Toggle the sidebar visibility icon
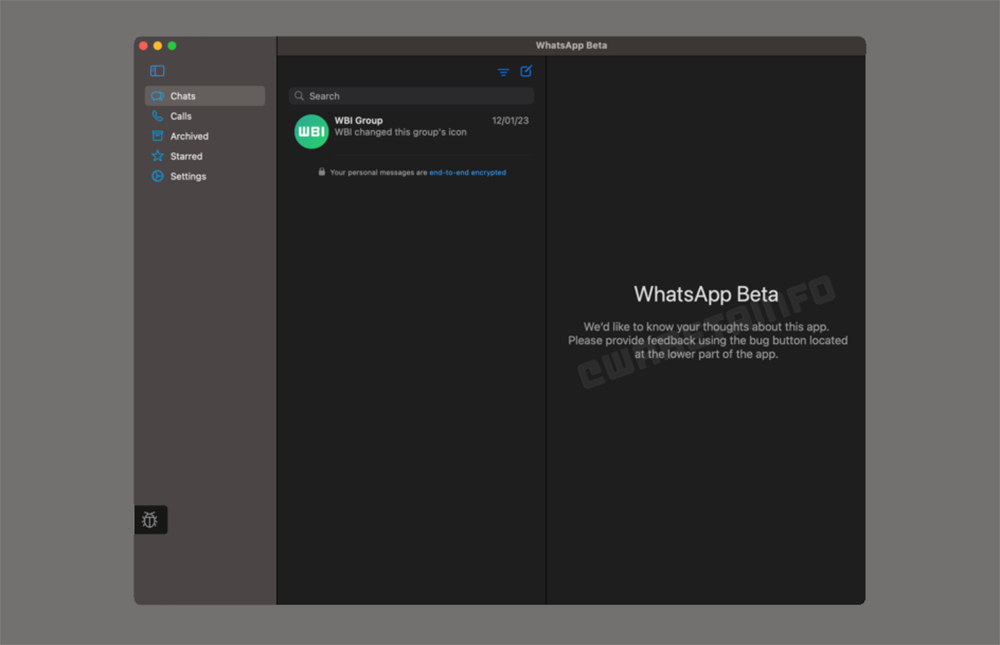1000x645 pixels. [157, 71]
